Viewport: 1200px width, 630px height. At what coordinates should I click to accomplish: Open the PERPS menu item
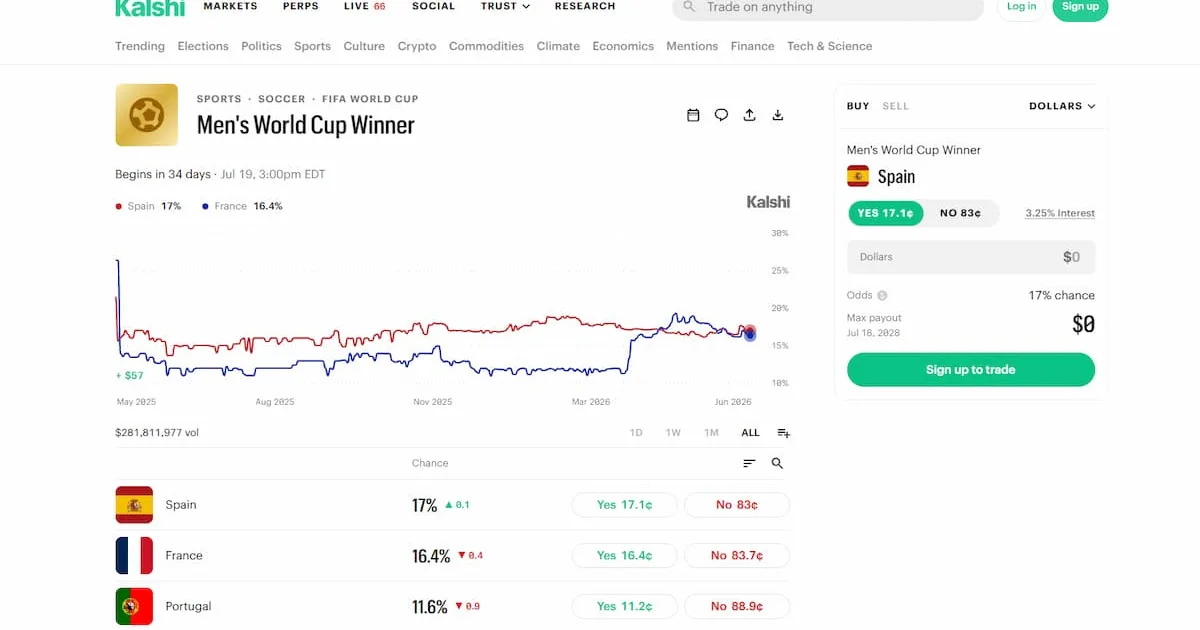[301, 6]
